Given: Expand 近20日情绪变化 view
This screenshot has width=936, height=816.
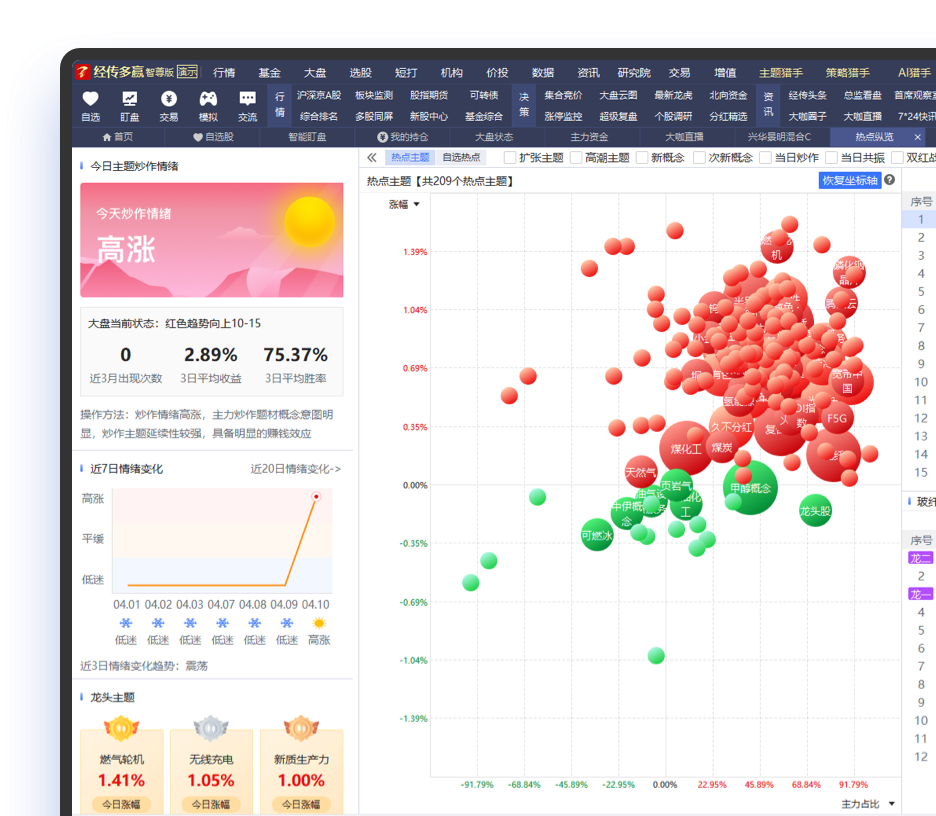Looking at the screenshot, I should click(295, 469).
